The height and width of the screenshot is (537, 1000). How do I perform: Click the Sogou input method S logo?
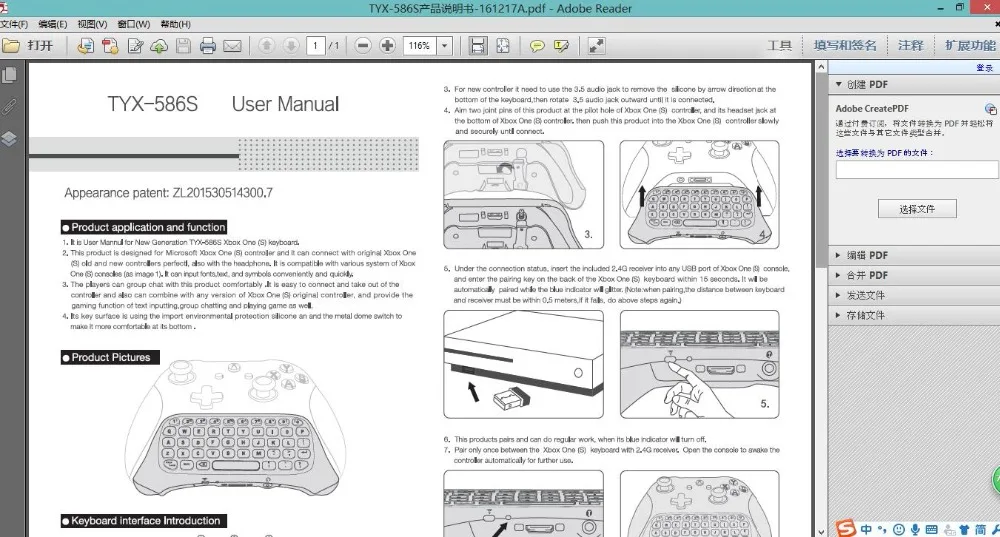846,529
